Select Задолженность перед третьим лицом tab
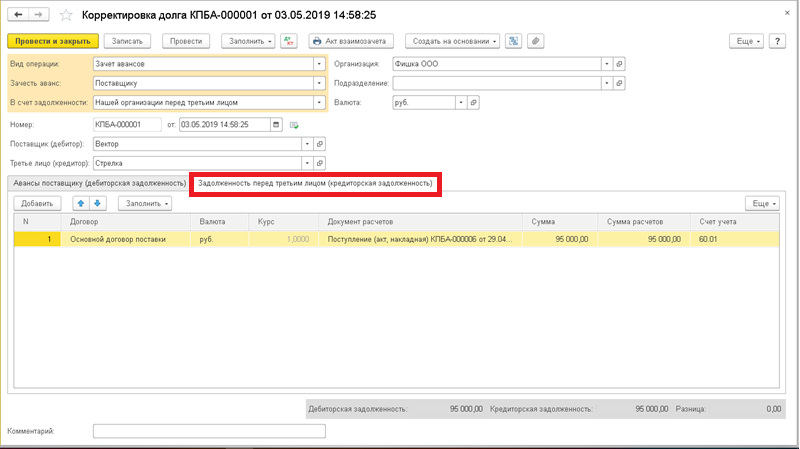Image resolution: width=800 pixels, height=449 pixels. (315, 183)
